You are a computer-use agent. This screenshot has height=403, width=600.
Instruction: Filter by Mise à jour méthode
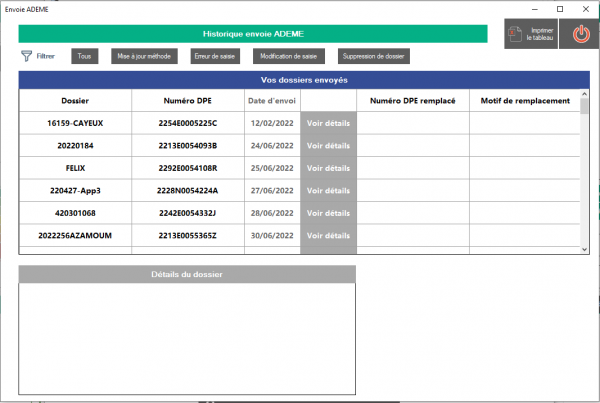pos(144,56)
